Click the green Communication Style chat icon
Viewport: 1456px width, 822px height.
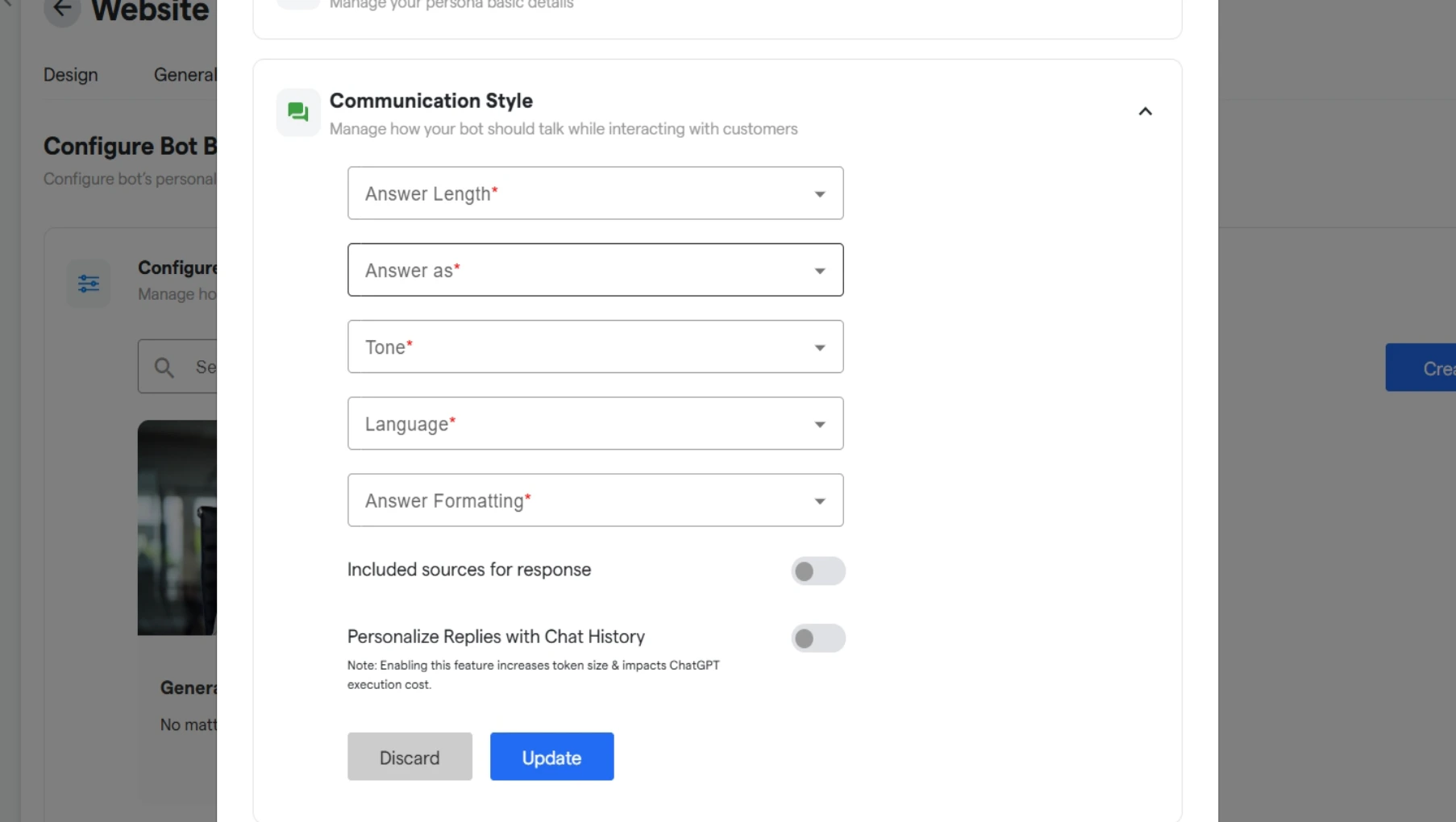pyautogui.click(x=298, y=112)
